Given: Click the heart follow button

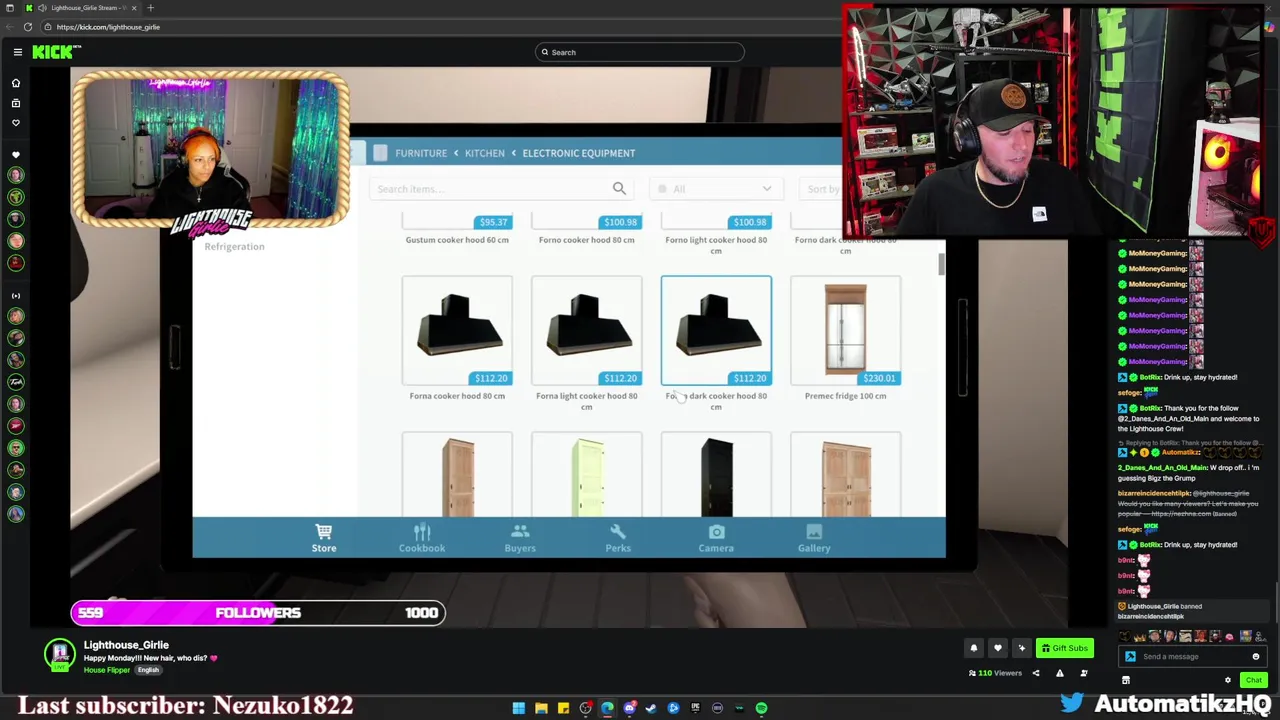Looking at the screenshot, I should click(997, 648).
